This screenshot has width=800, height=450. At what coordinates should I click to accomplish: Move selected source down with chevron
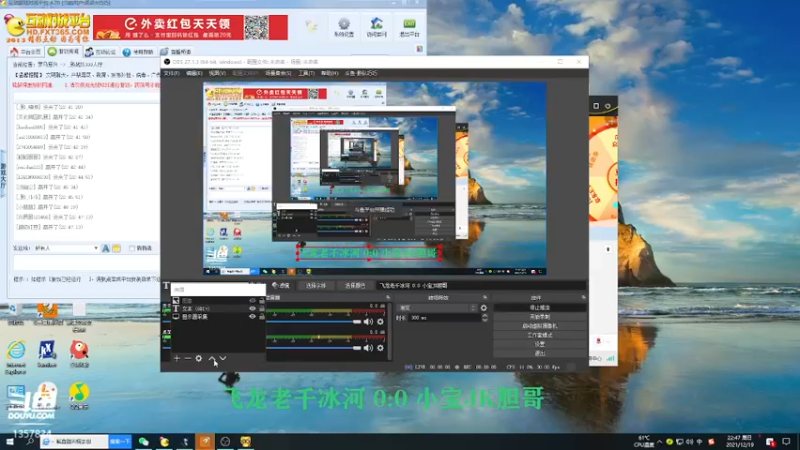(223, 359)
